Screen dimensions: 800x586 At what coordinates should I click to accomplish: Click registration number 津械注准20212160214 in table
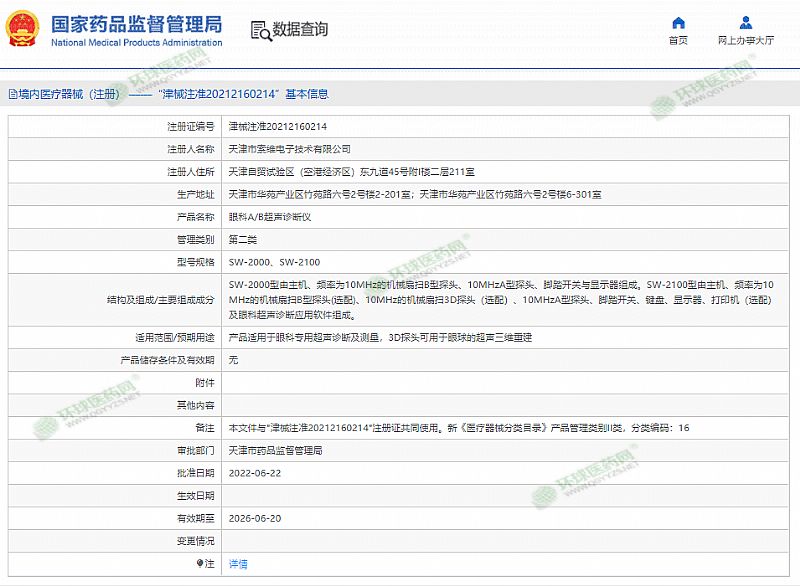pyautogui.click(x=278, y=126)
